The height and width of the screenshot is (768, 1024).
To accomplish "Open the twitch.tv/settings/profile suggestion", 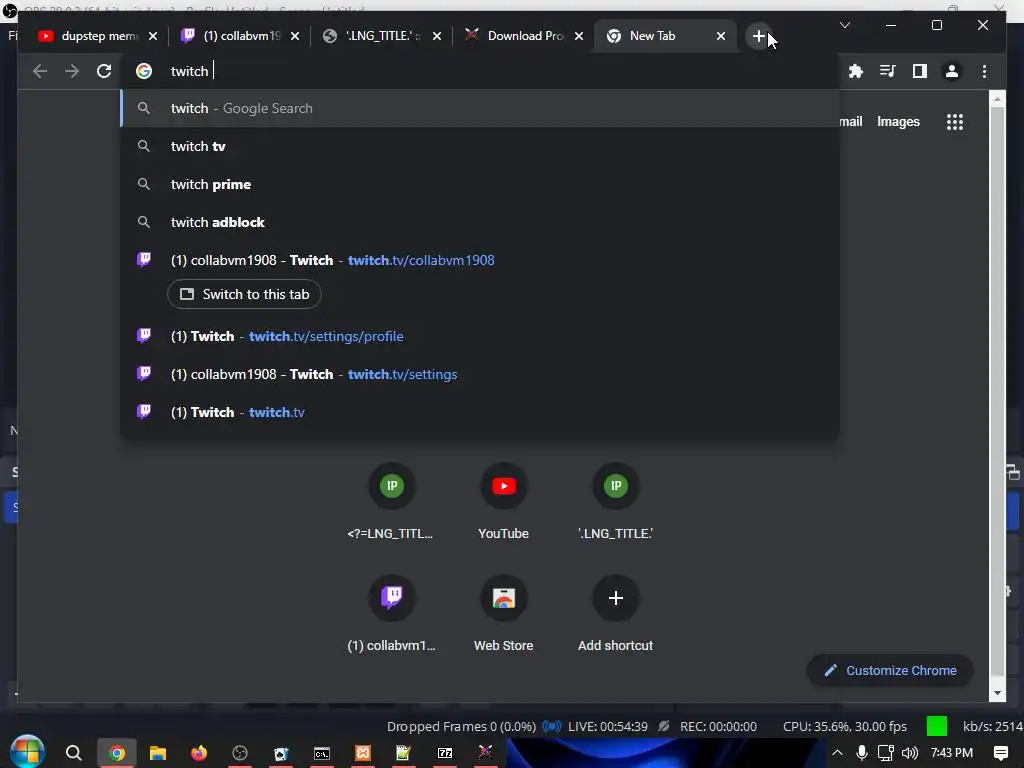I will [x=480, y=336].
